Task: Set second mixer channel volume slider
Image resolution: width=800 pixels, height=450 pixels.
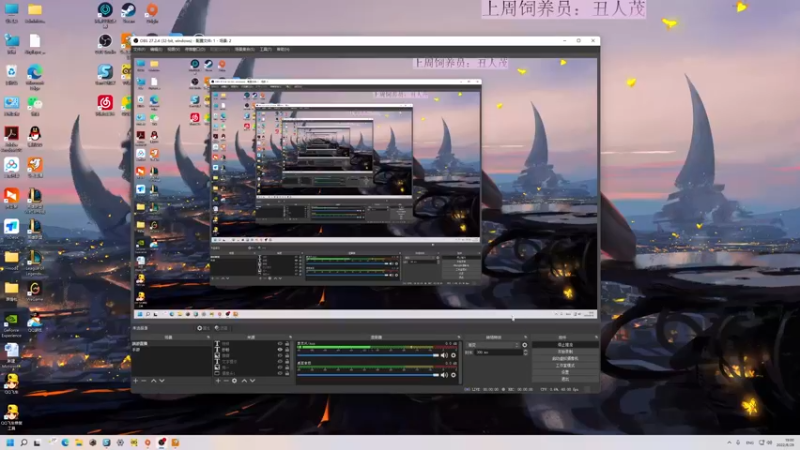Action: point(368,375)
